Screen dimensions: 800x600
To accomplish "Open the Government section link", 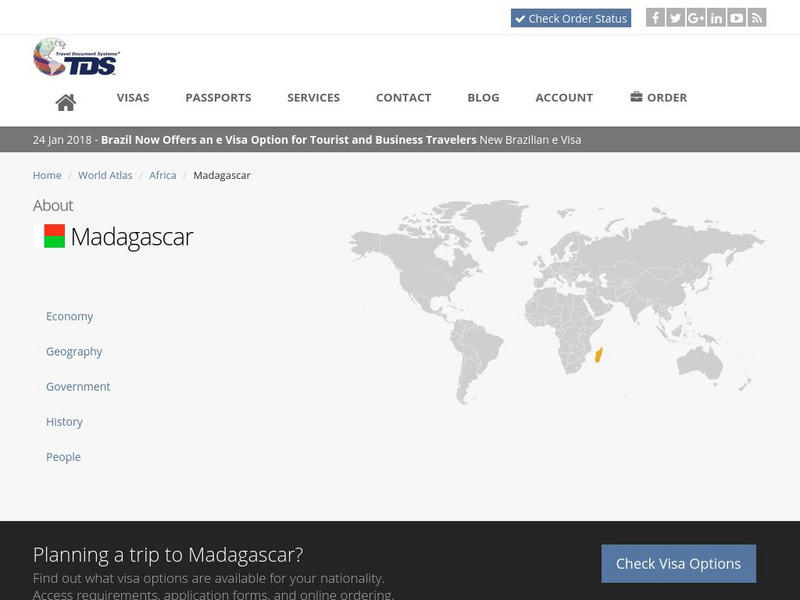I will click(78, 387).
